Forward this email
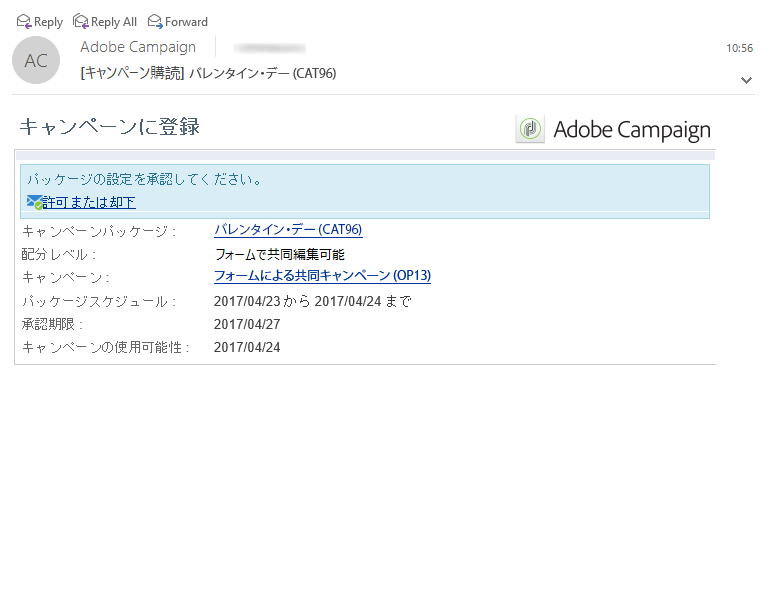The height and width of the screenshot is (613, 780). coord(178,22)
